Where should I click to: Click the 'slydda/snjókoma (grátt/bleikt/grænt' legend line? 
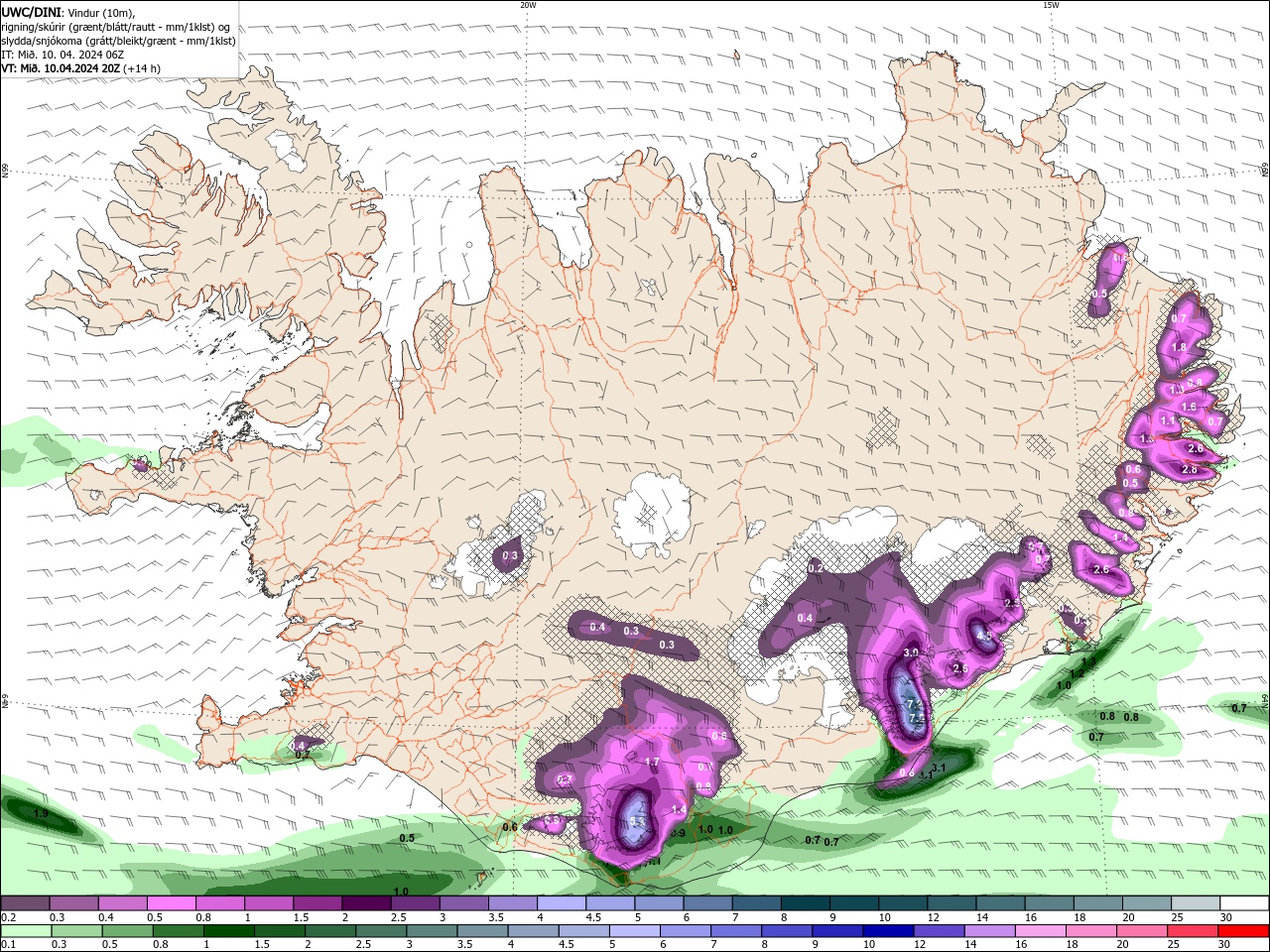[119, 41]
